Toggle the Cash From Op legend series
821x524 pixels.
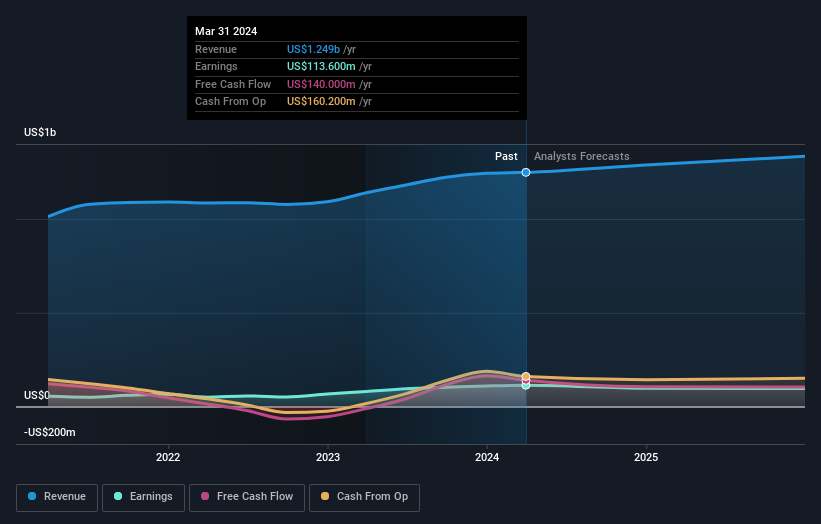(x=364, y=497)
